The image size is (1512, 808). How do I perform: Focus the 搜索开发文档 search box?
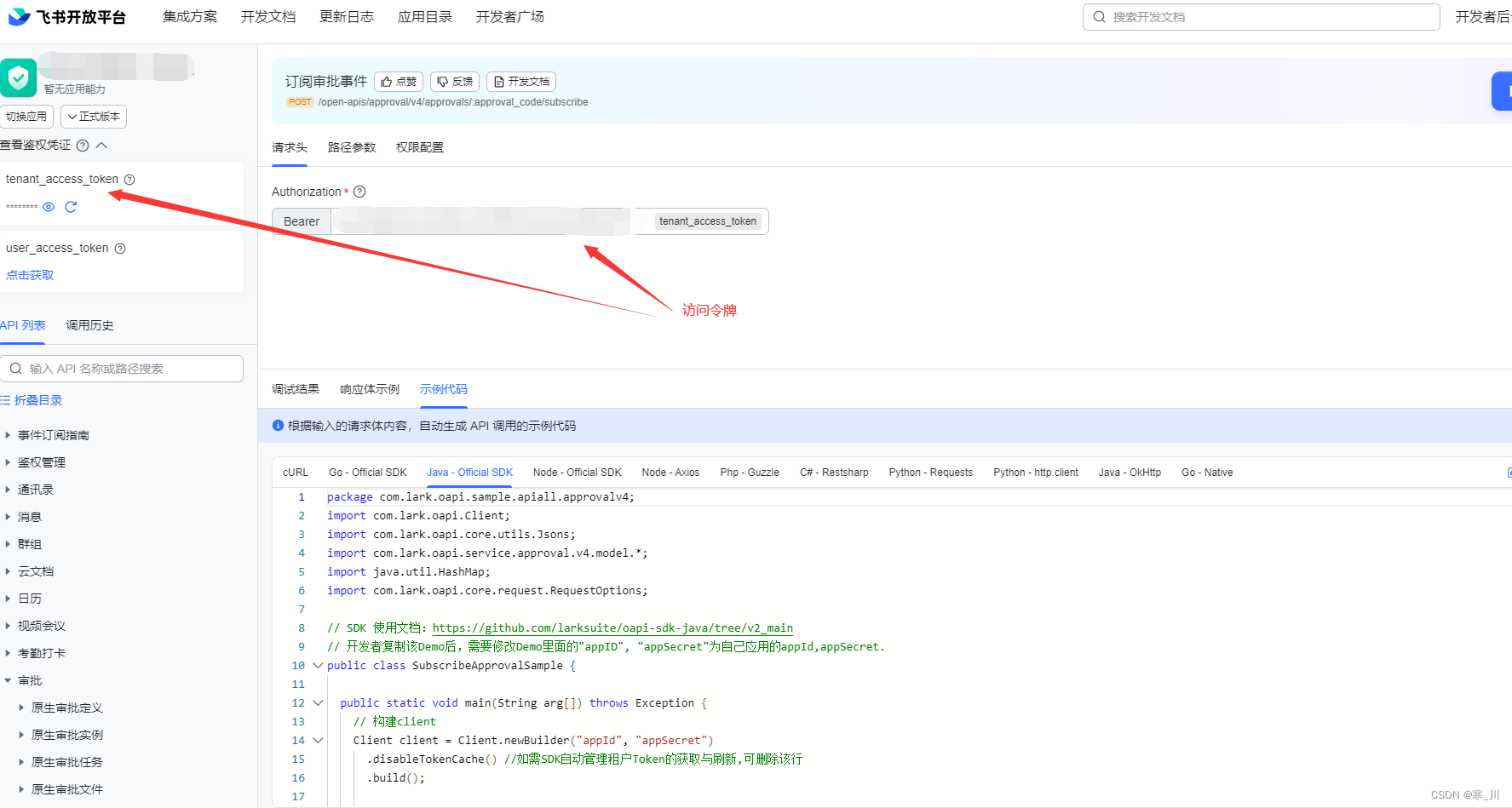[x=1261, y=17]
